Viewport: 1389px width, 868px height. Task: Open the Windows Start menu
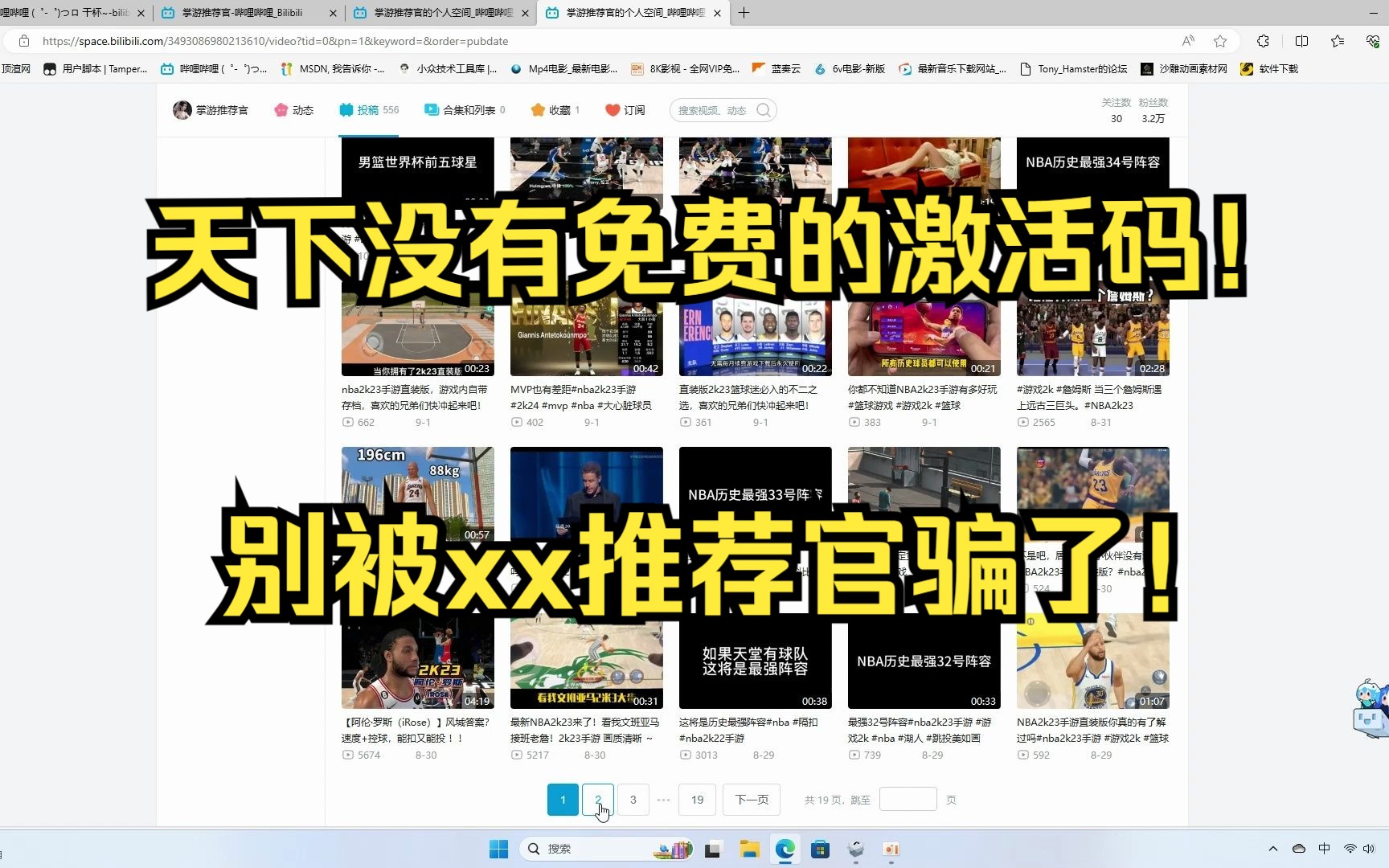(498, 849)
